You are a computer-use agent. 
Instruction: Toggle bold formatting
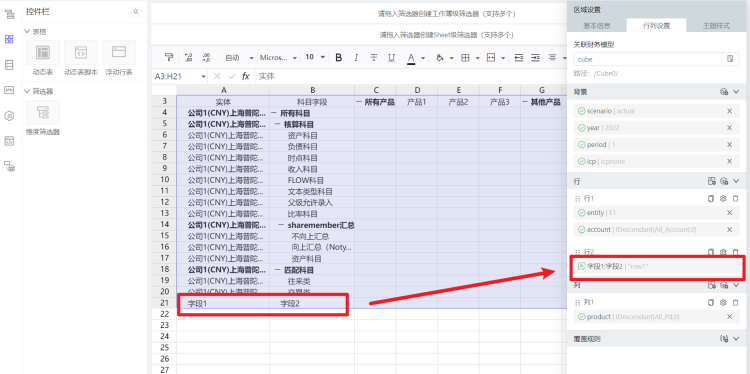[x=339, y=57]
